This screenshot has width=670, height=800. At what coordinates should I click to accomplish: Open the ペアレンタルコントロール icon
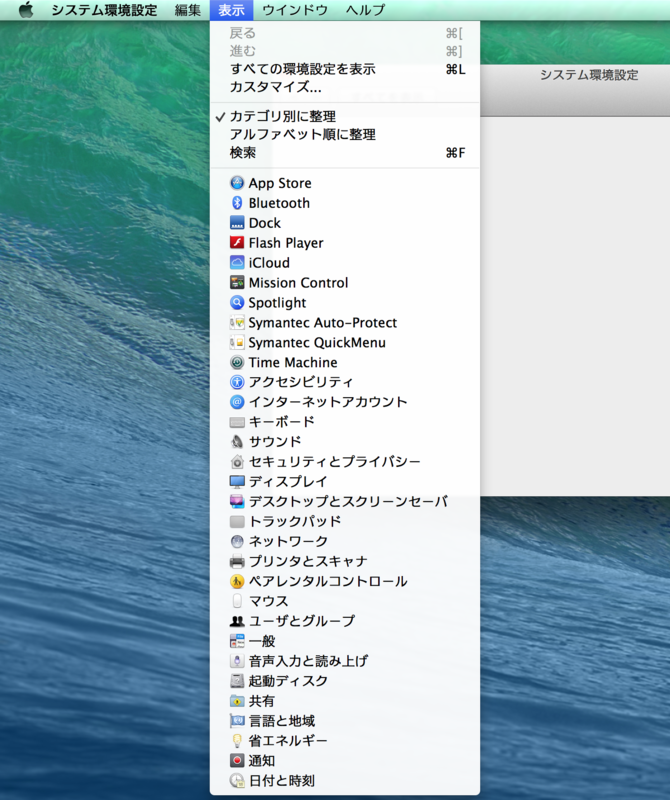[237, 581]
